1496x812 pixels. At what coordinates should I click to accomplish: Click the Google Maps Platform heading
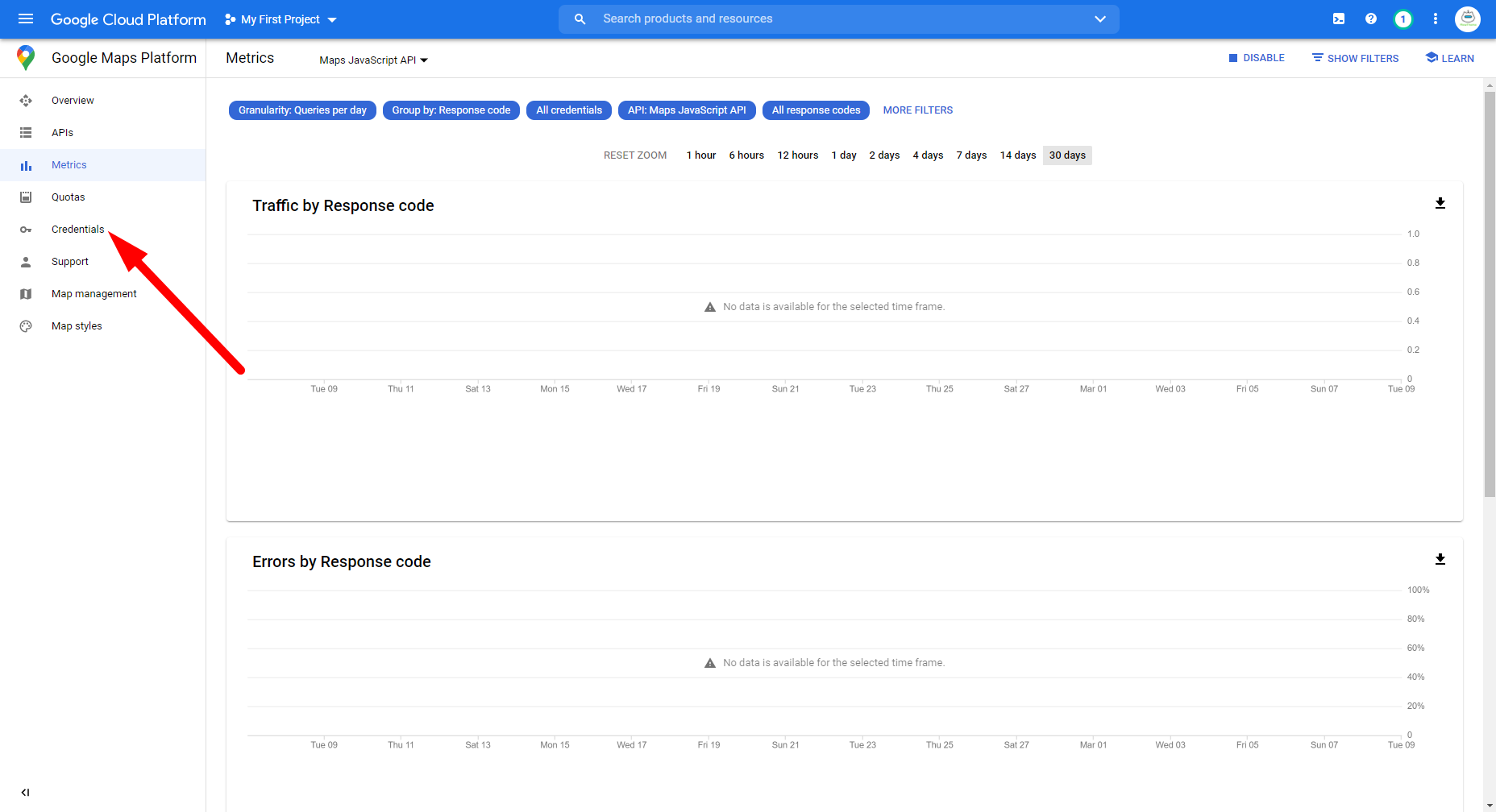124,58
